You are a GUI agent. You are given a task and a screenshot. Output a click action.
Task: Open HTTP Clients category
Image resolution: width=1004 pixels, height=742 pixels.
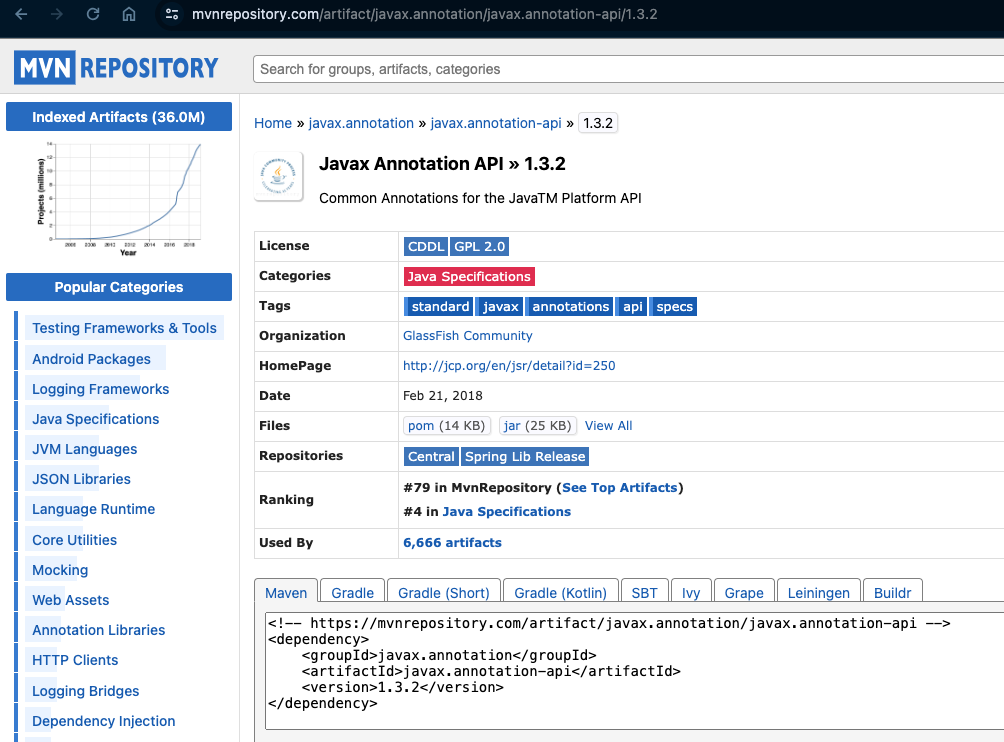pos(75,660)
